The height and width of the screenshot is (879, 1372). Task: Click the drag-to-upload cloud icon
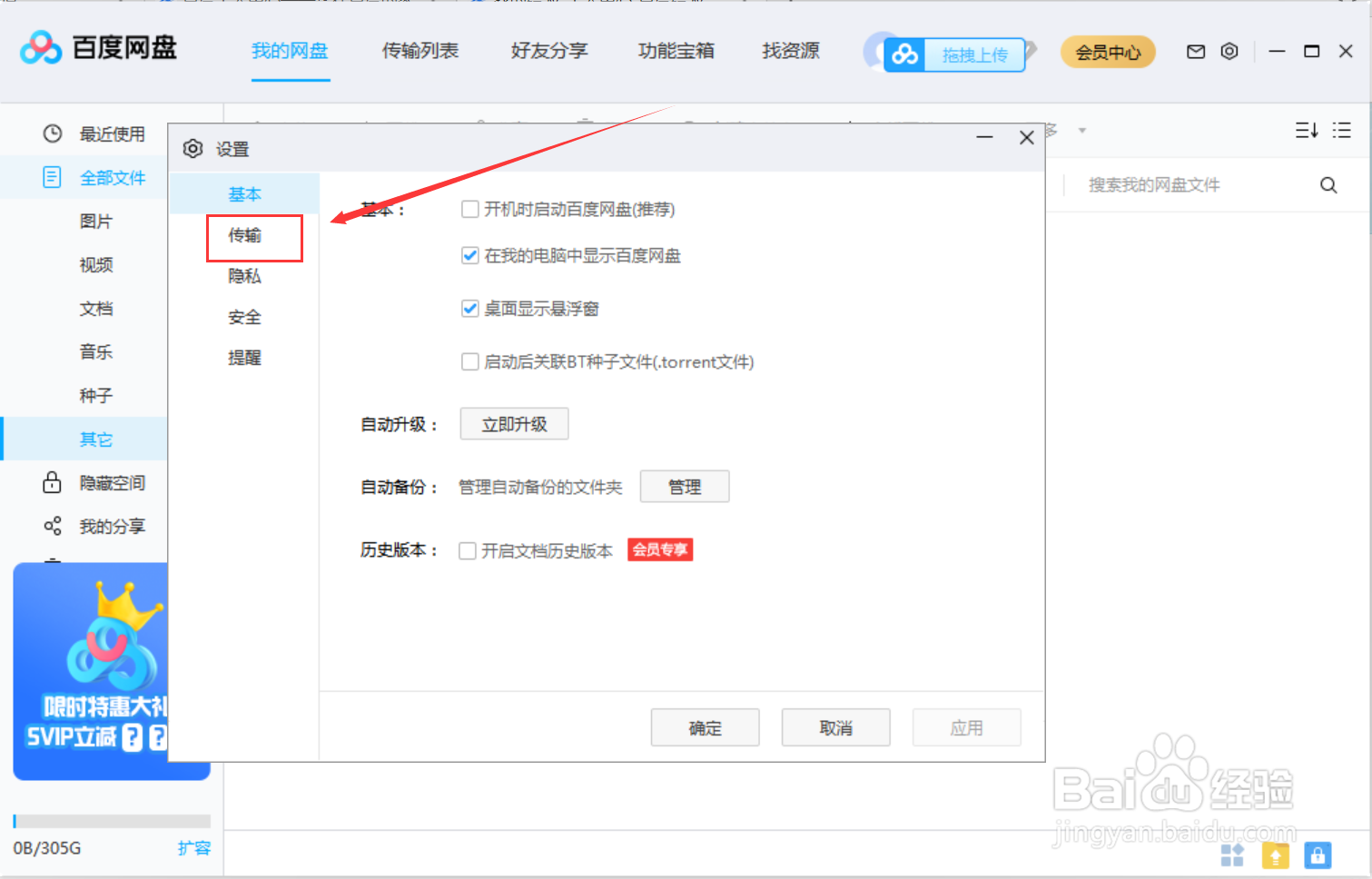coord(904,55)
